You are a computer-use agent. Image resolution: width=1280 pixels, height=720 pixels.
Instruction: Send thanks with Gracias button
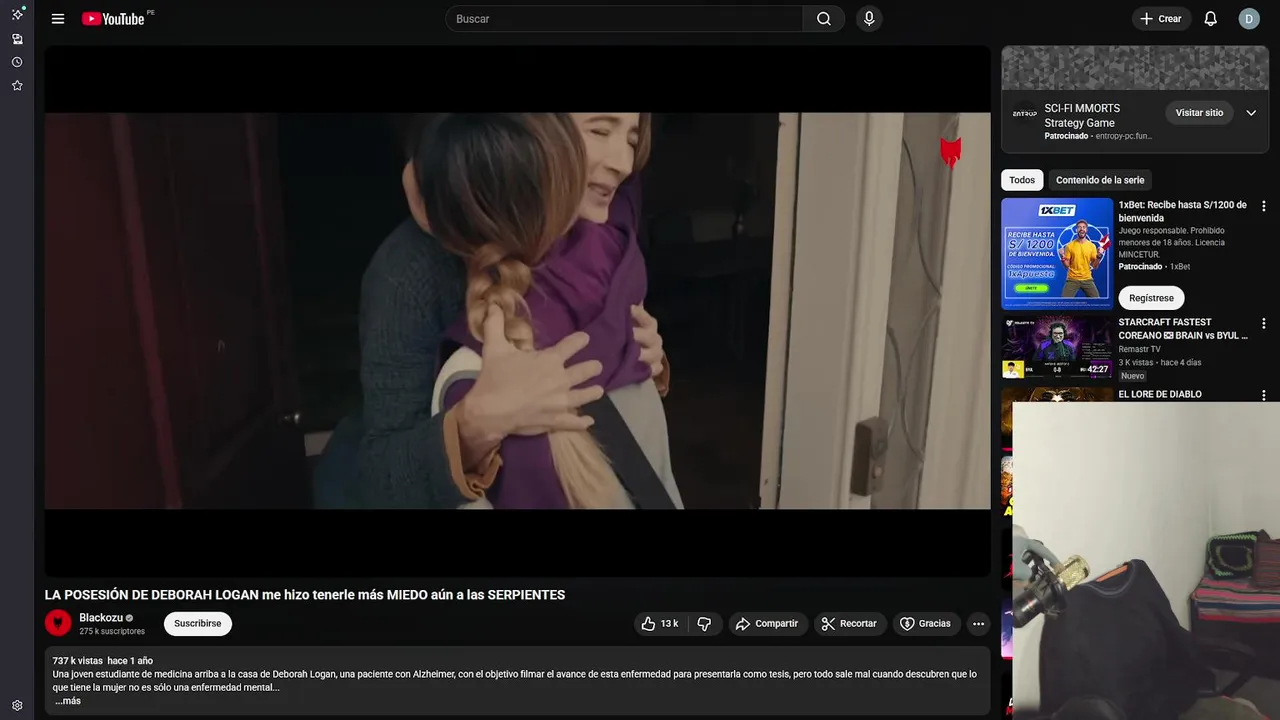click(x=926, y=624)
